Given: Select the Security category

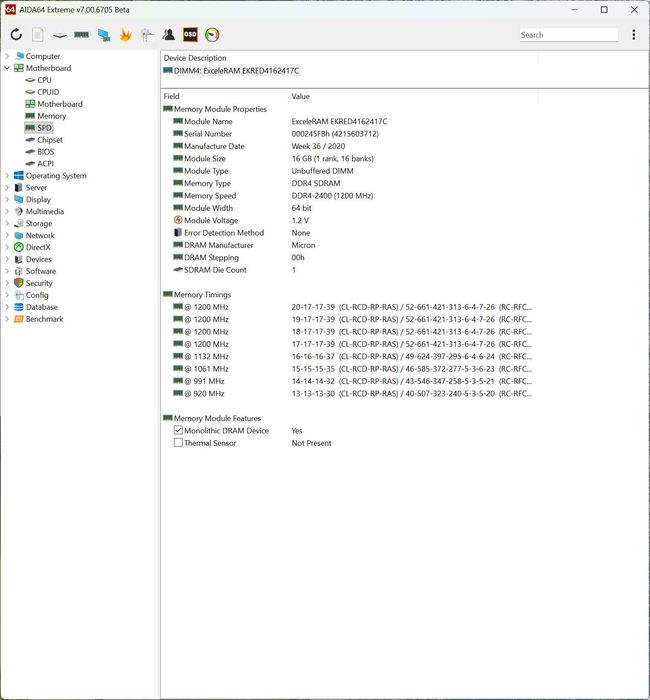Looking at the screenshot, I should 39,283.
